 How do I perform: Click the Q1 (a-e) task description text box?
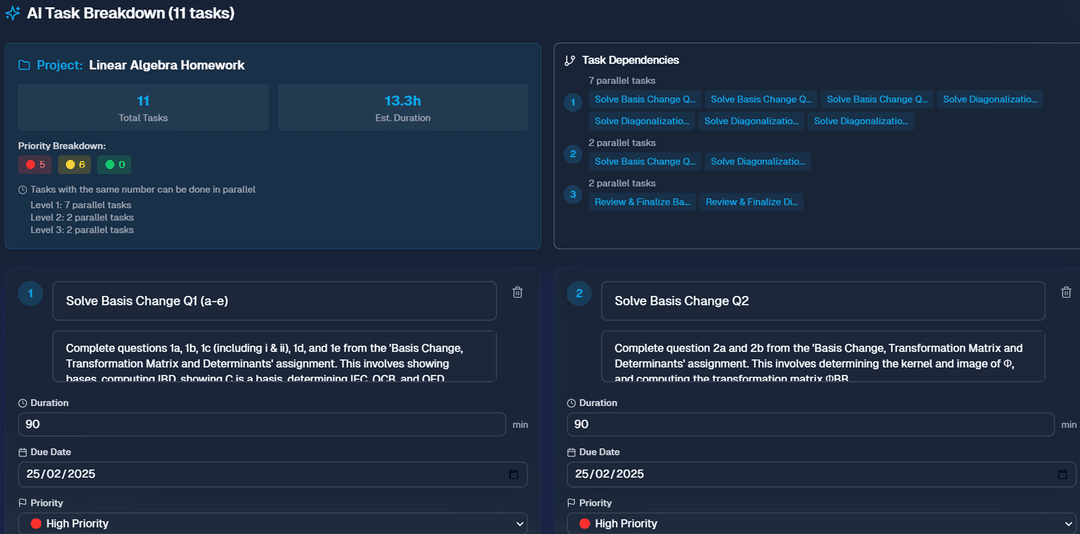[x=274, y=356]
